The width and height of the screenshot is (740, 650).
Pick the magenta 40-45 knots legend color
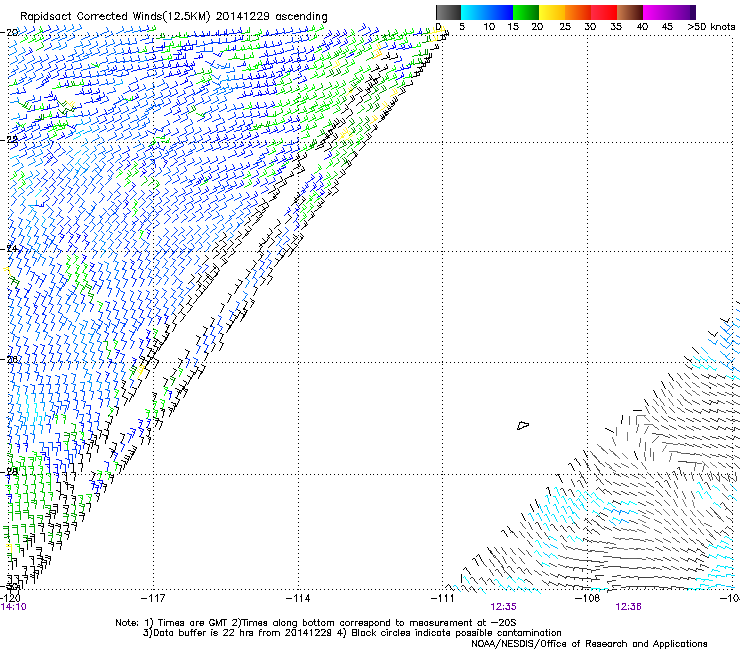point(656,12)
